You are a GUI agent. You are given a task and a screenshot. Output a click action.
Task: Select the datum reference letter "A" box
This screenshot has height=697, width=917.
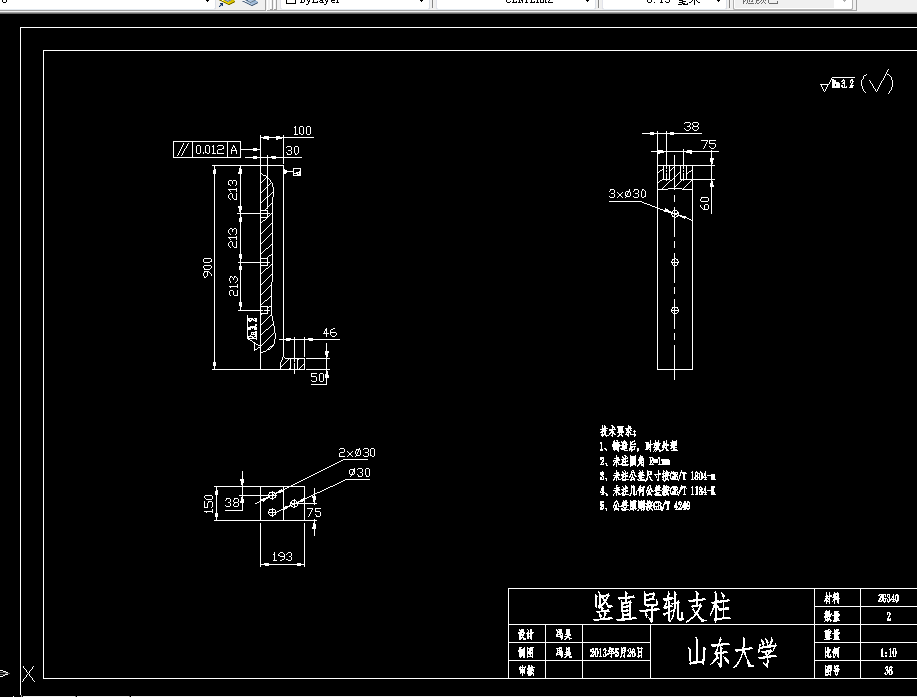coord(233,150)
